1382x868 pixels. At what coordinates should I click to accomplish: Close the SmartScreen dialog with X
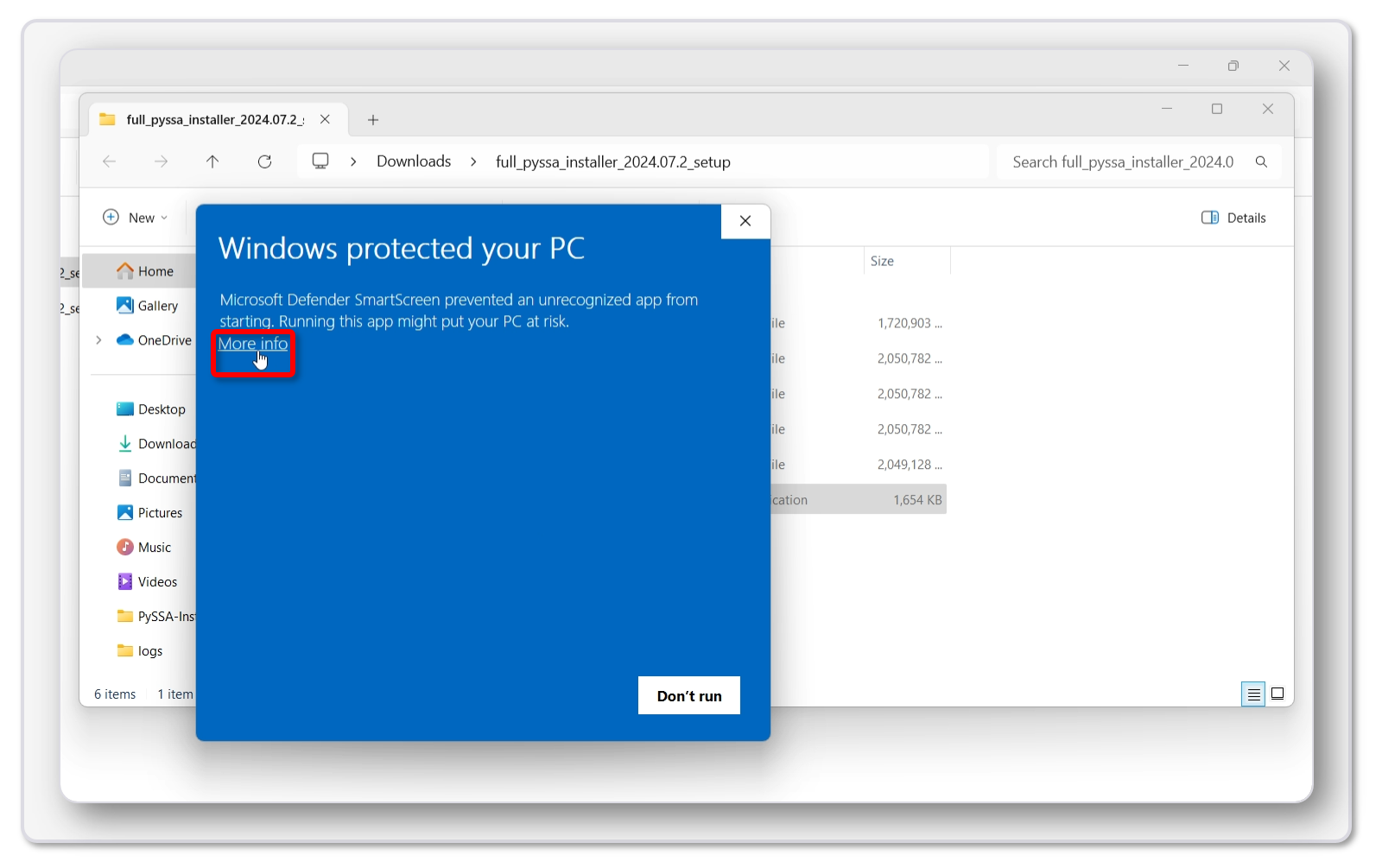(x=745, y=221)
